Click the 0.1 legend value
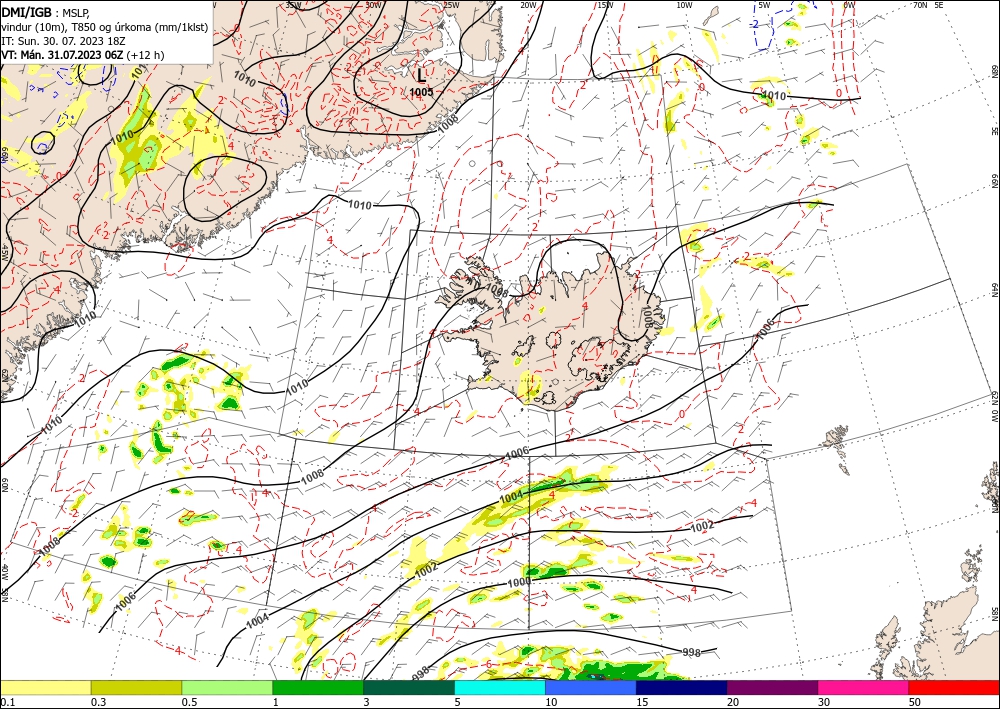This screenshot has width=1000, height=709. point(7,702)
